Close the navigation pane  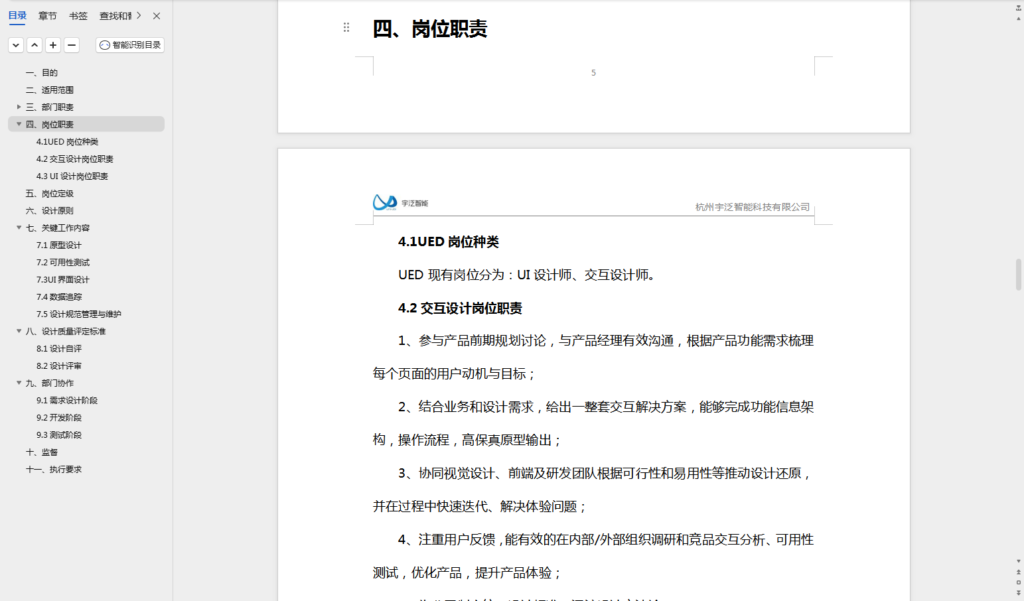point(157,16)
